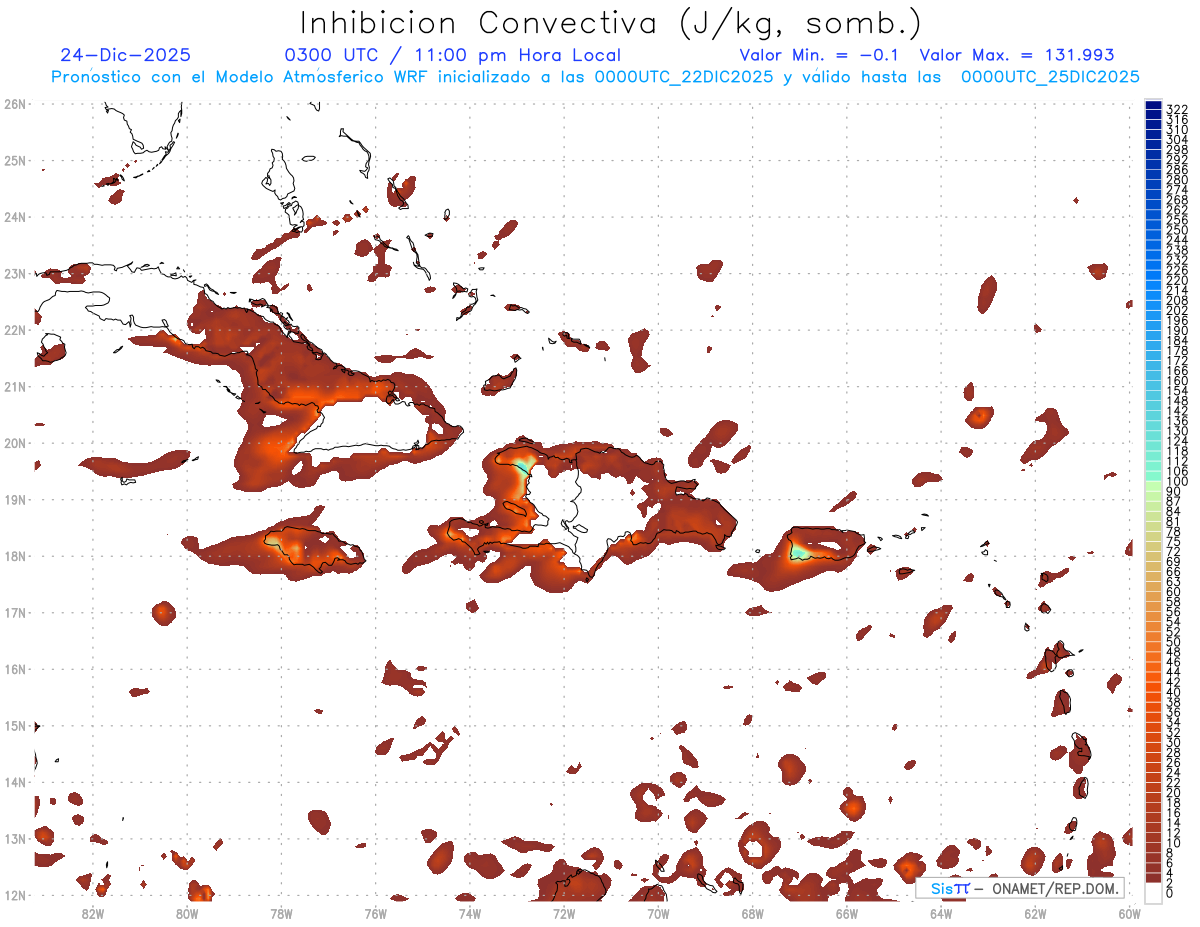Image resolution: width=1200 pixels, height=927 pixels.
Task: Click the '25N' latitude label
Action: tap(15, 160)
